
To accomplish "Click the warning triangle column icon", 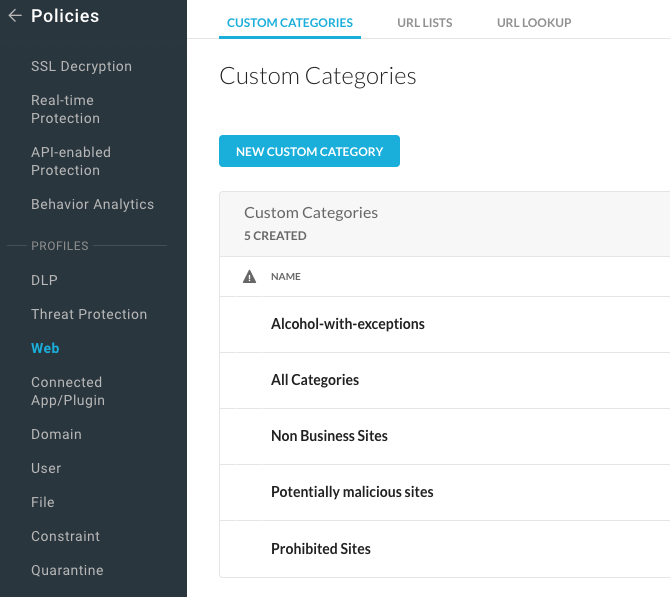I will [250, 277].
